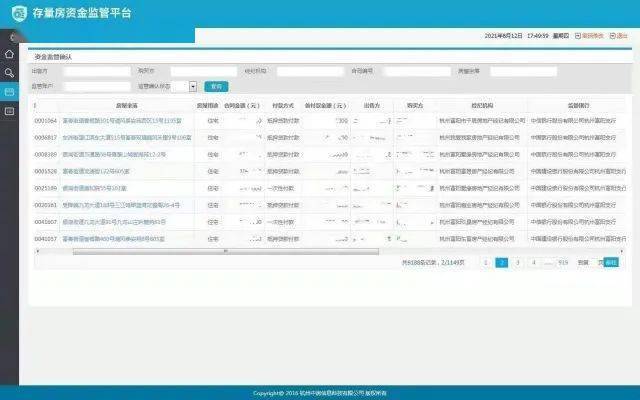Go to page 3 in pagination

coord(518,262)
